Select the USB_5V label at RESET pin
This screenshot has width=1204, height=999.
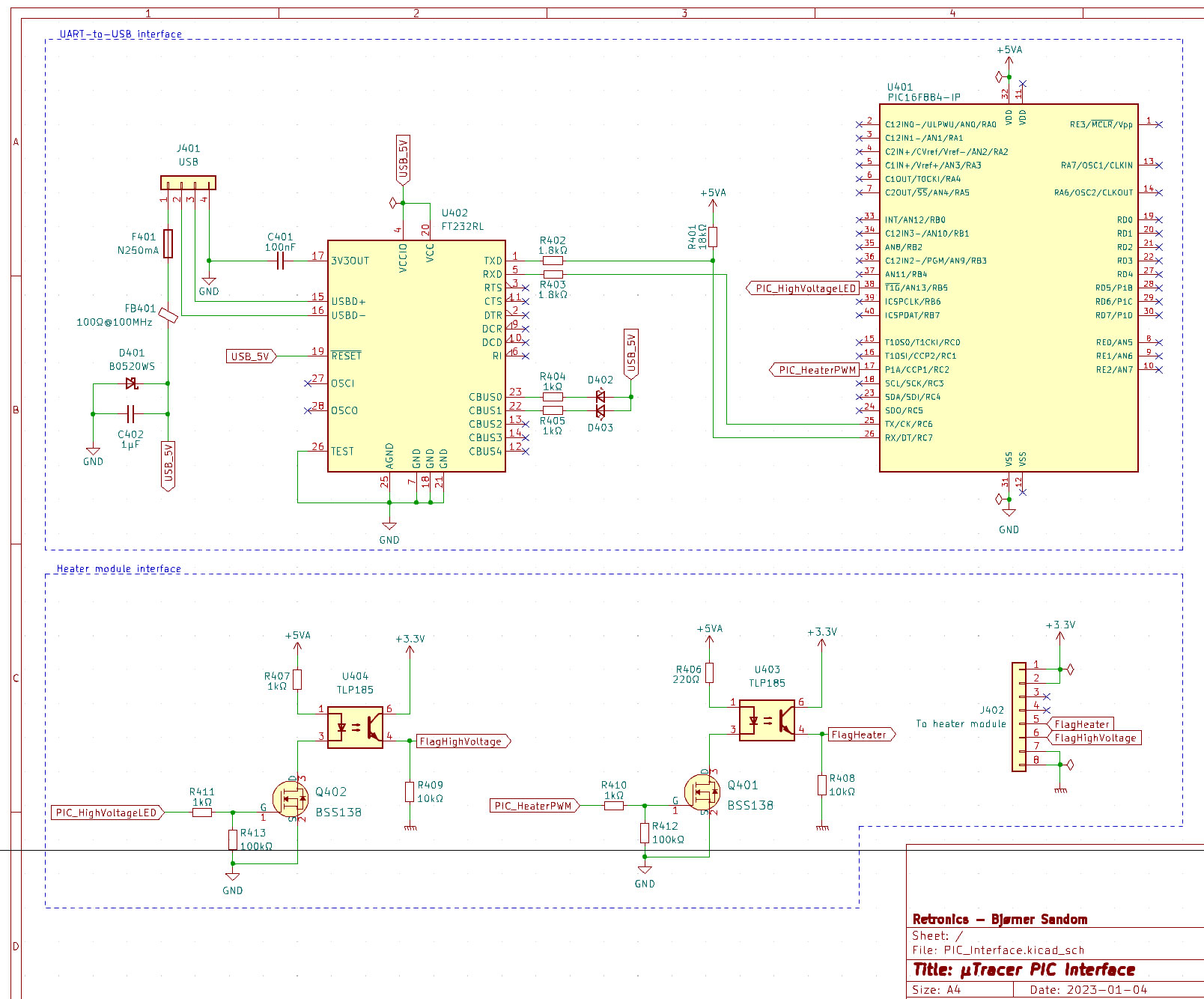tap(251, 356)
